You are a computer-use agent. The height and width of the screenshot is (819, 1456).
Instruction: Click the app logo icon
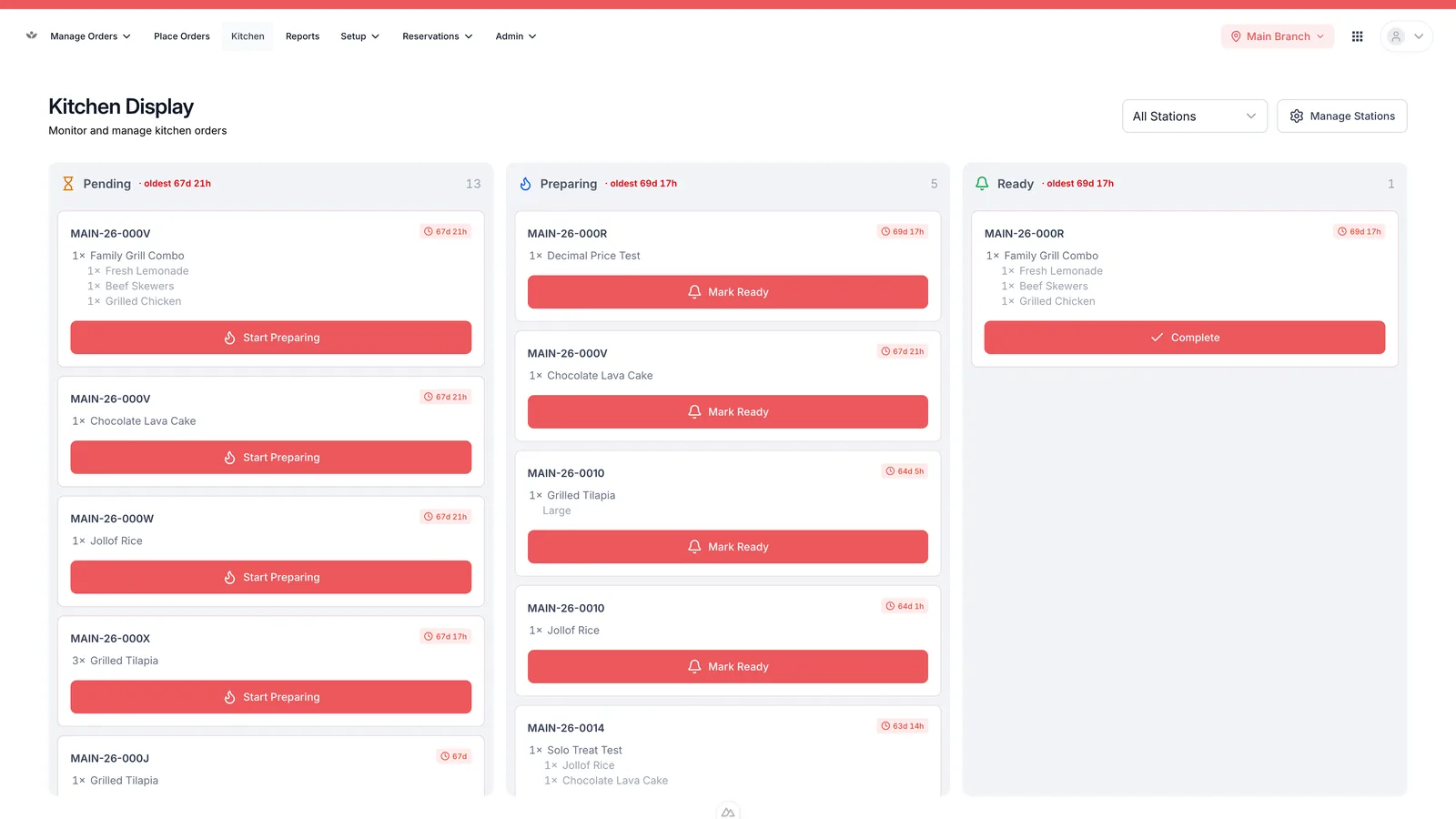click(32, 35)
